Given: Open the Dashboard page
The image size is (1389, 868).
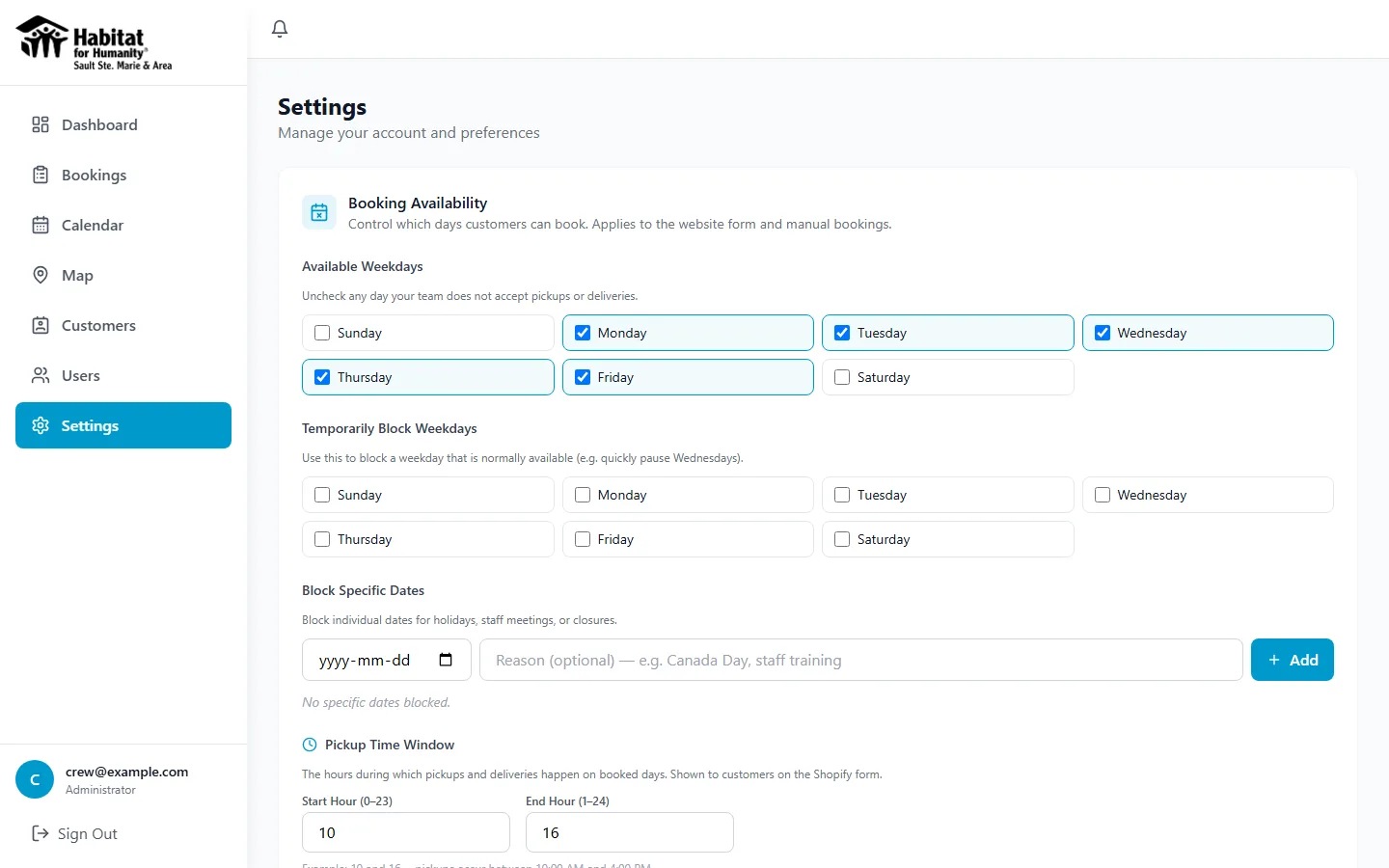Looking at the screenshot, I should (123, 124).
